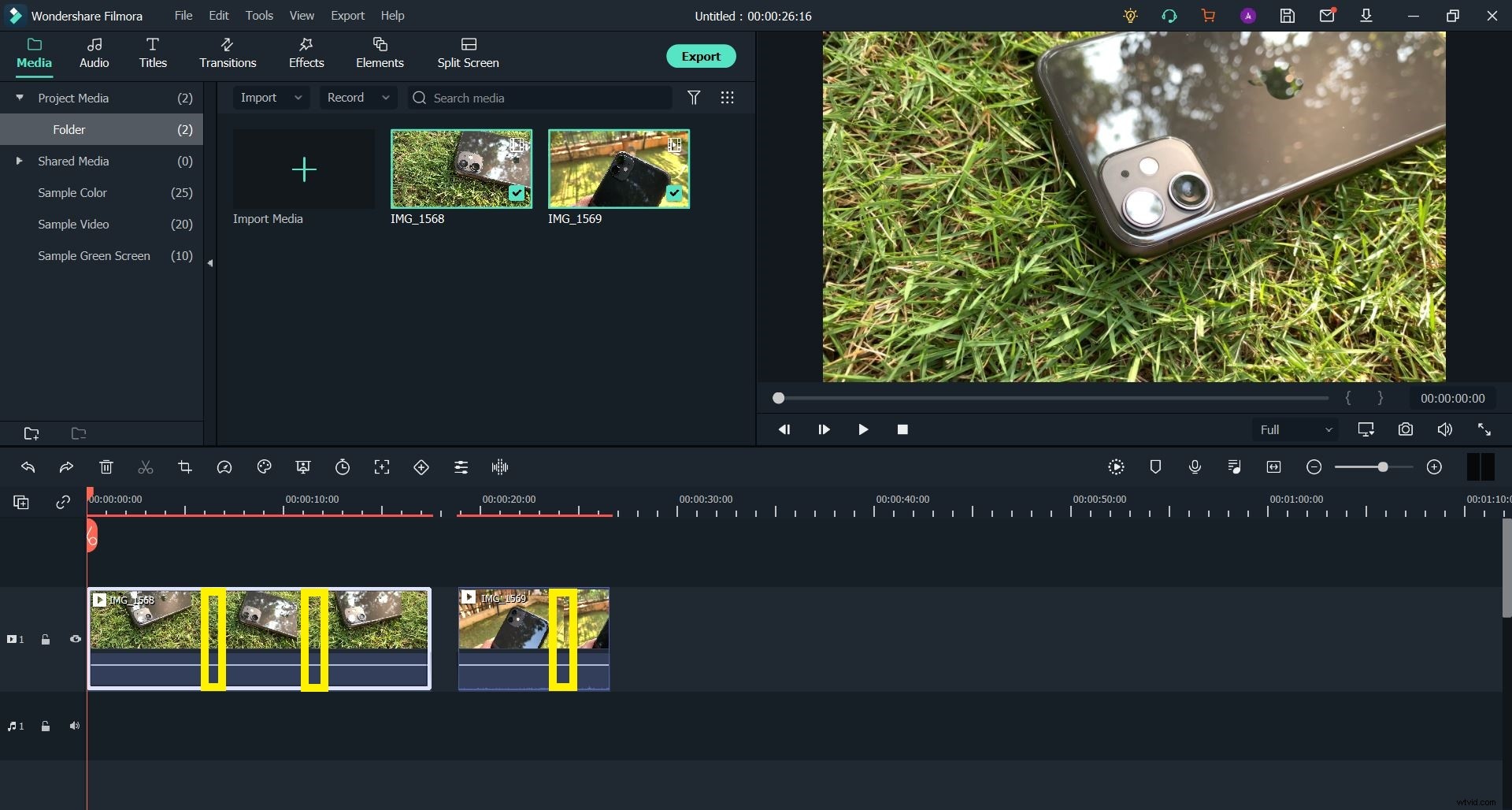
Task: Switch to the Transitions tab
Action: pyautogui.click(x=228, y=53)
